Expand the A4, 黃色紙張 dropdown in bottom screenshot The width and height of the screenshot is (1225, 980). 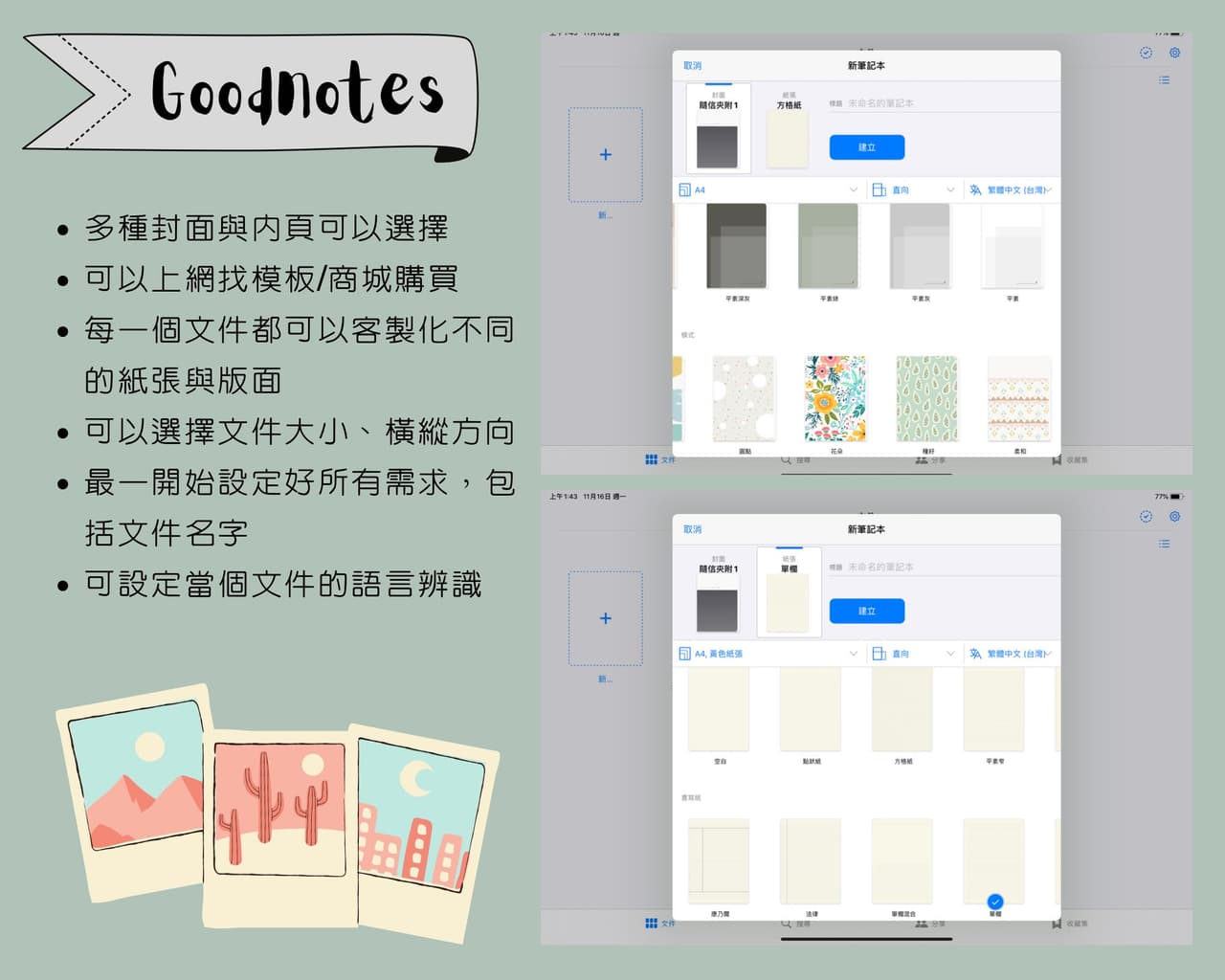coord(768,654)
